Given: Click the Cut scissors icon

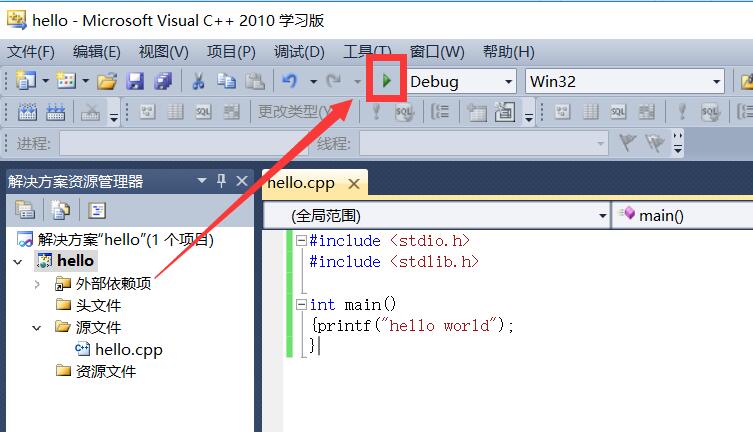Looking at the screenshot, I should (x=198, y=81).
